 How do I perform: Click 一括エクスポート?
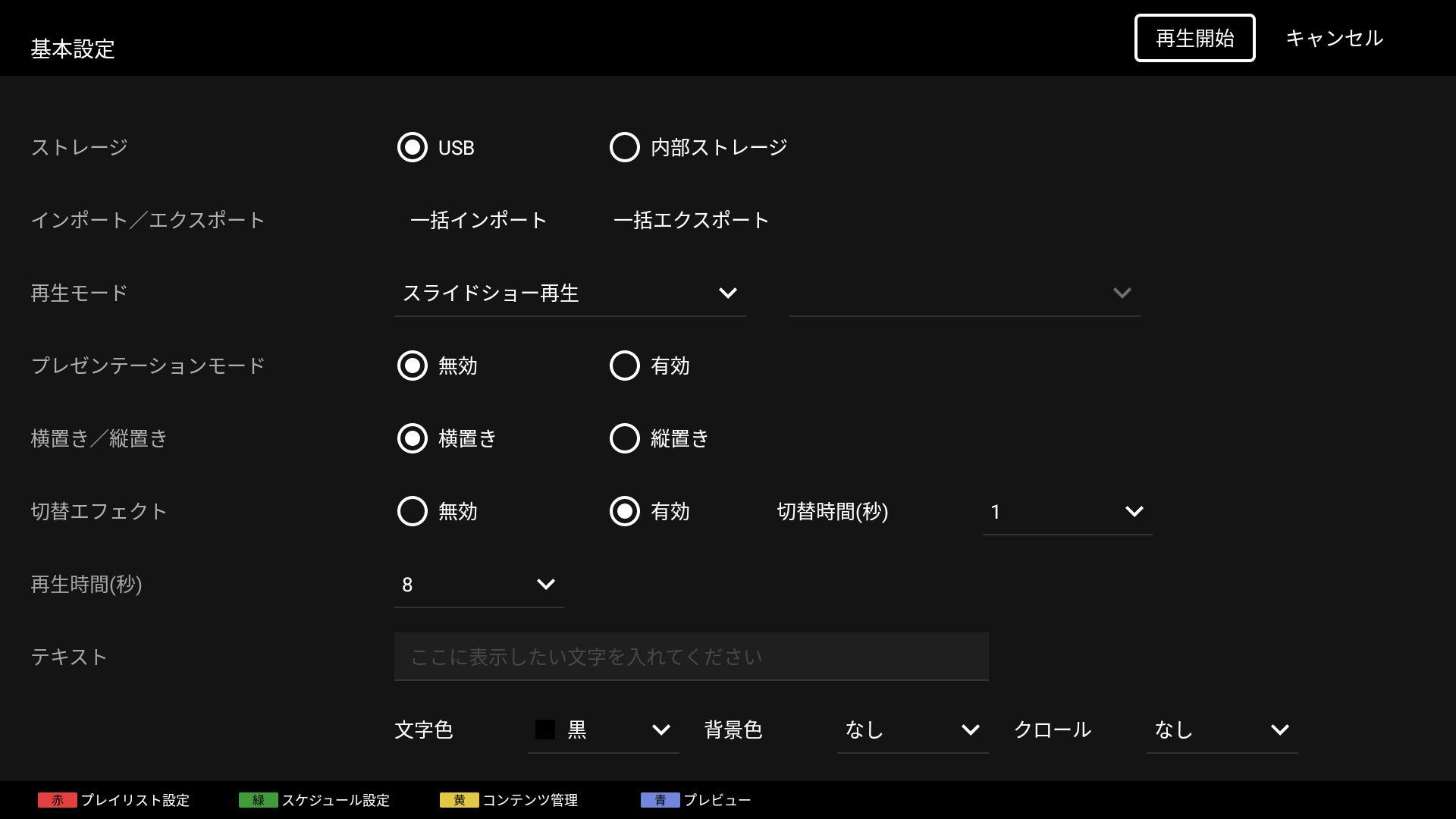click(691, 220)
